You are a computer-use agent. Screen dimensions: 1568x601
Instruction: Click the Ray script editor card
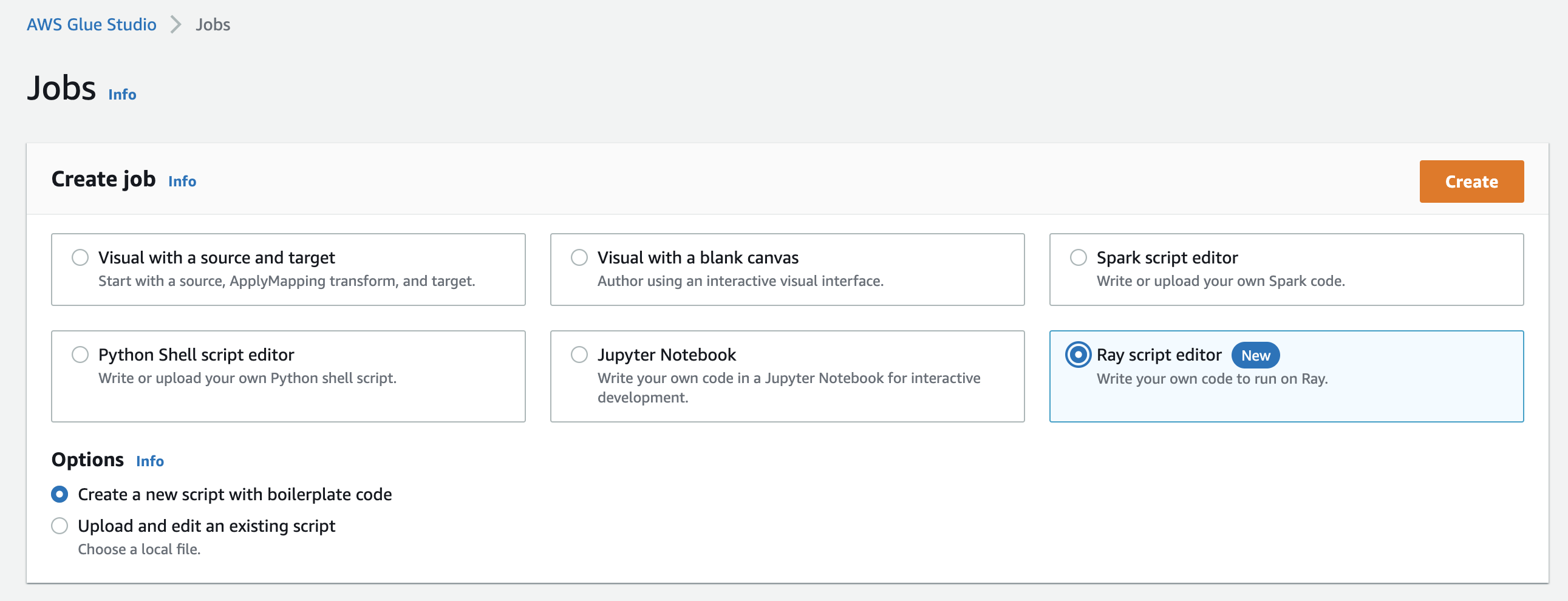[1286, 376]
